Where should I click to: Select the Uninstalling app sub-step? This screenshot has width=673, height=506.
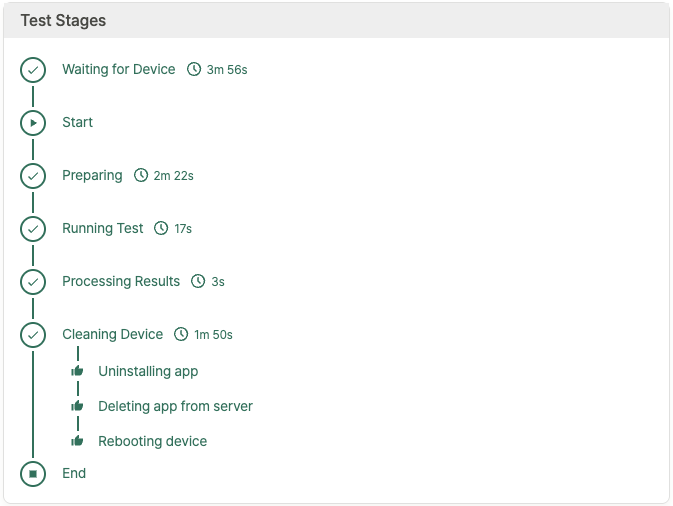pos(148,371)
